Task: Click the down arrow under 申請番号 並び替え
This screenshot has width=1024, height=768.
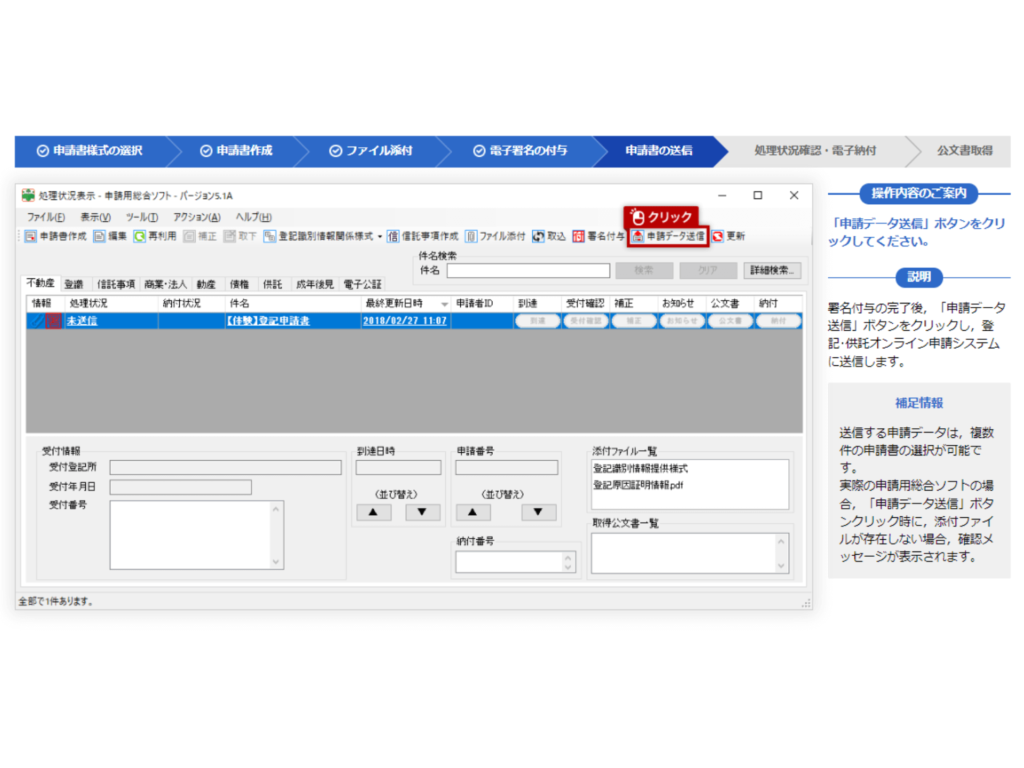Action: [538, 512]
